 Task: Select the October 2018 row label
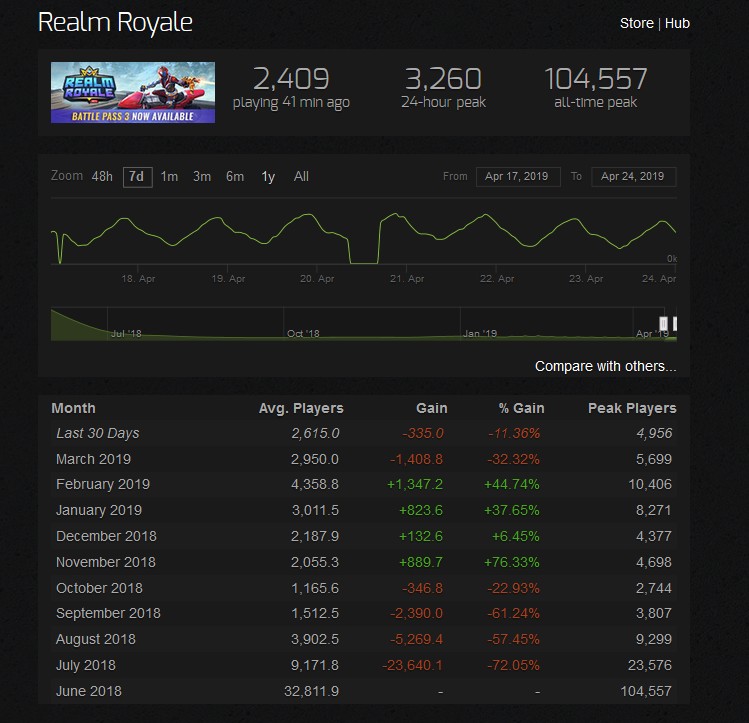pos(99,588)
